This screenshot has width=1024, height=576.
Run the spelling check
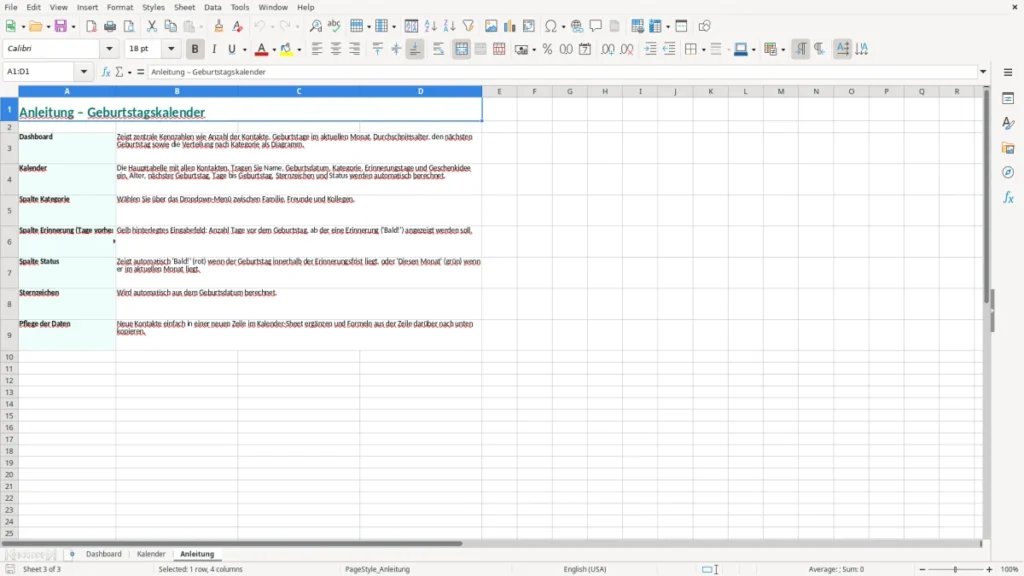click(x=334, y=26)
